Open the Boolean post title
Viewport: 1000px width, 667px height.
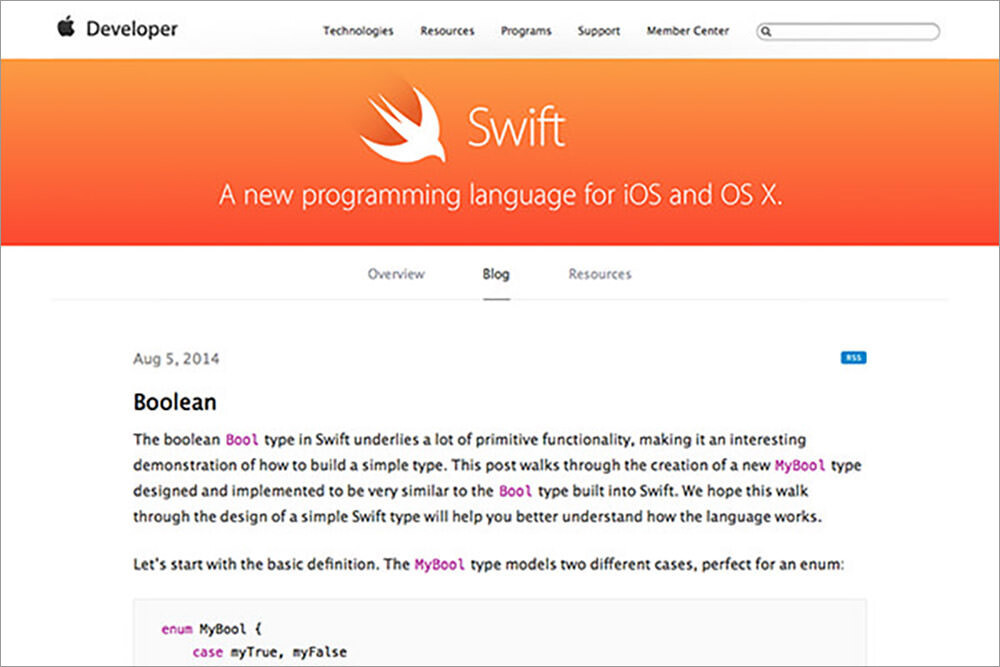coord(175,402)
